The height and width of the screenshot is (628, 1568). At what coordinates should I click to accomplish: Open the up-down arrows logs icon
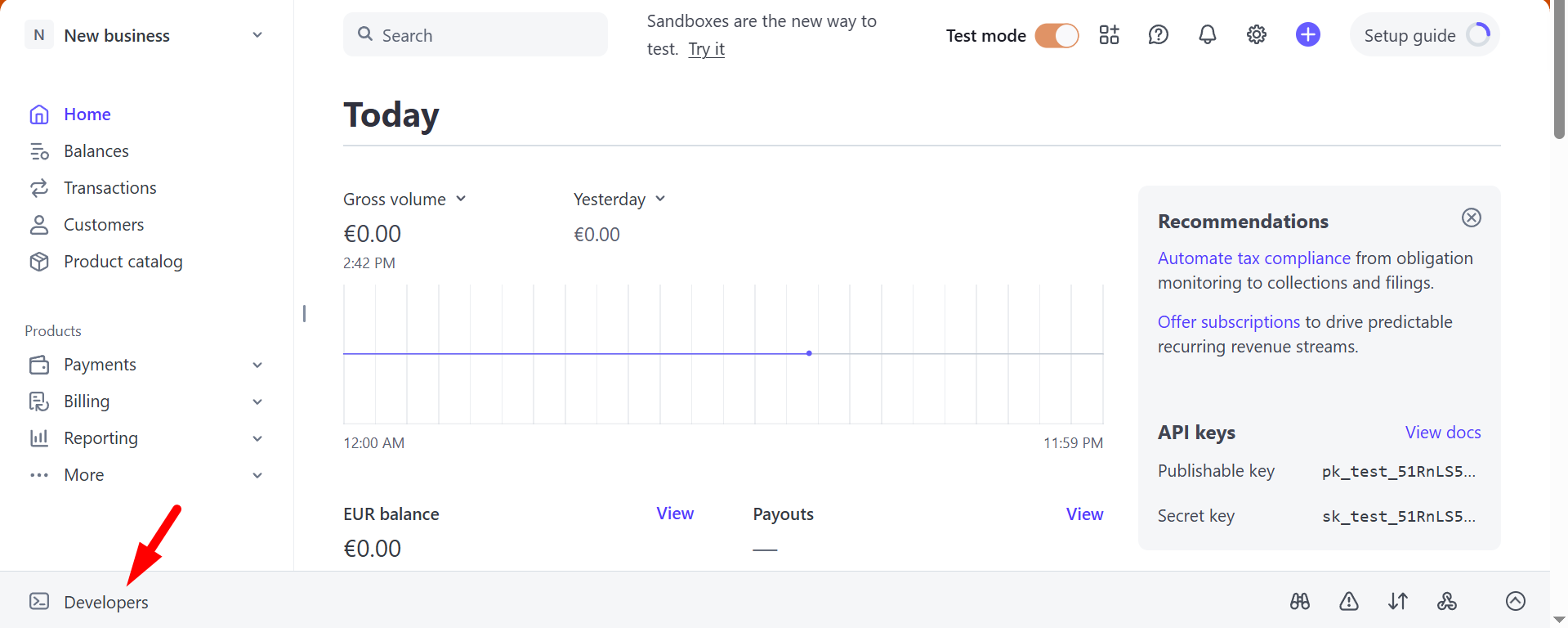coord(1397,601)
